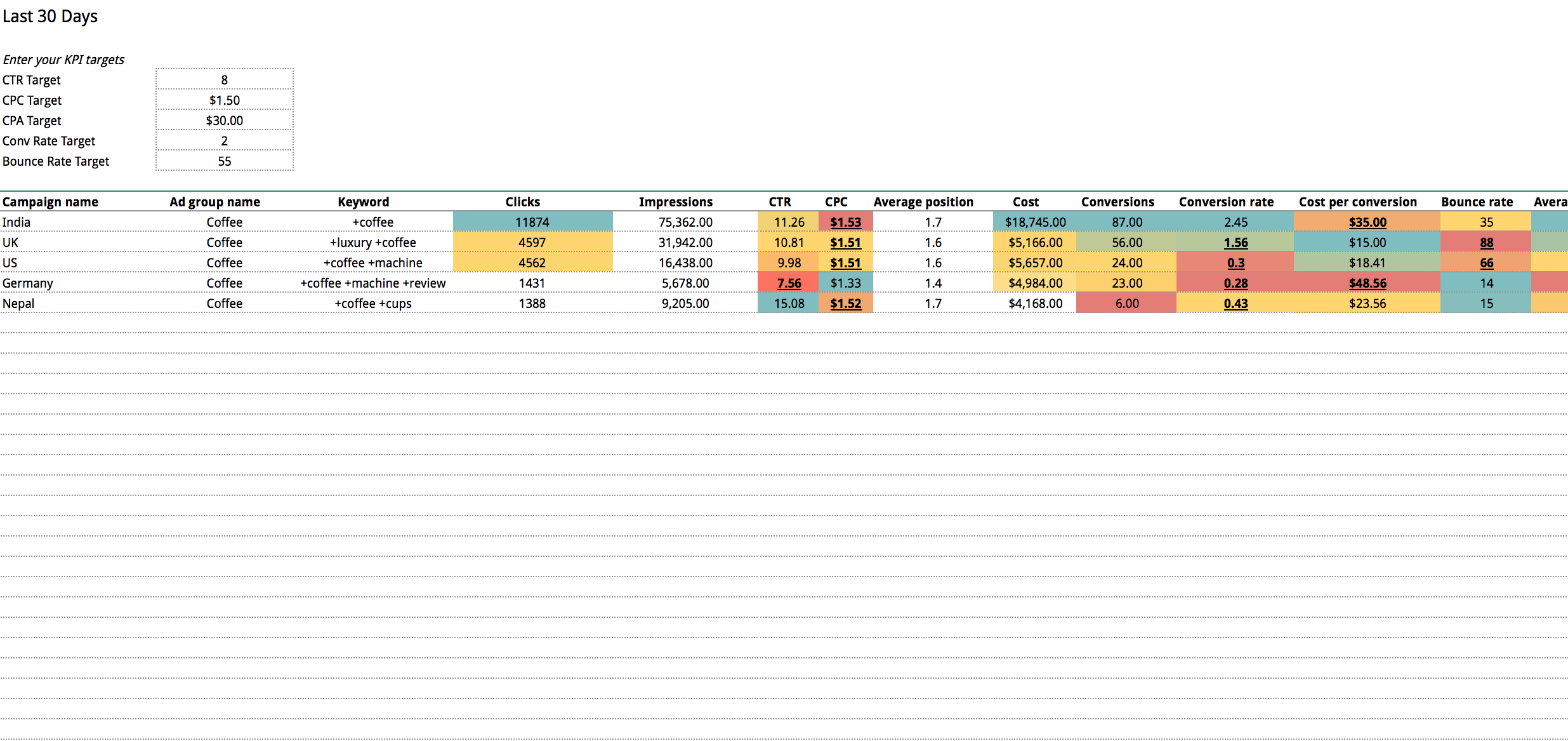Viewport: 1568px width, 741px height.
Task: Select the underlined $1.53 CPC cell
Action: [x=845, y=222]
